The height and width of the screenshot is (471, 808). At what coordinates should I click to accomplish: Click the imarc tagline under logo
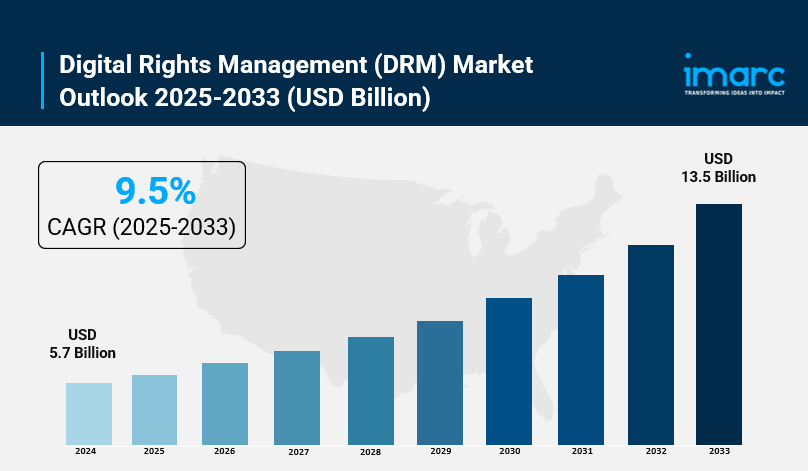pos(734,92)
